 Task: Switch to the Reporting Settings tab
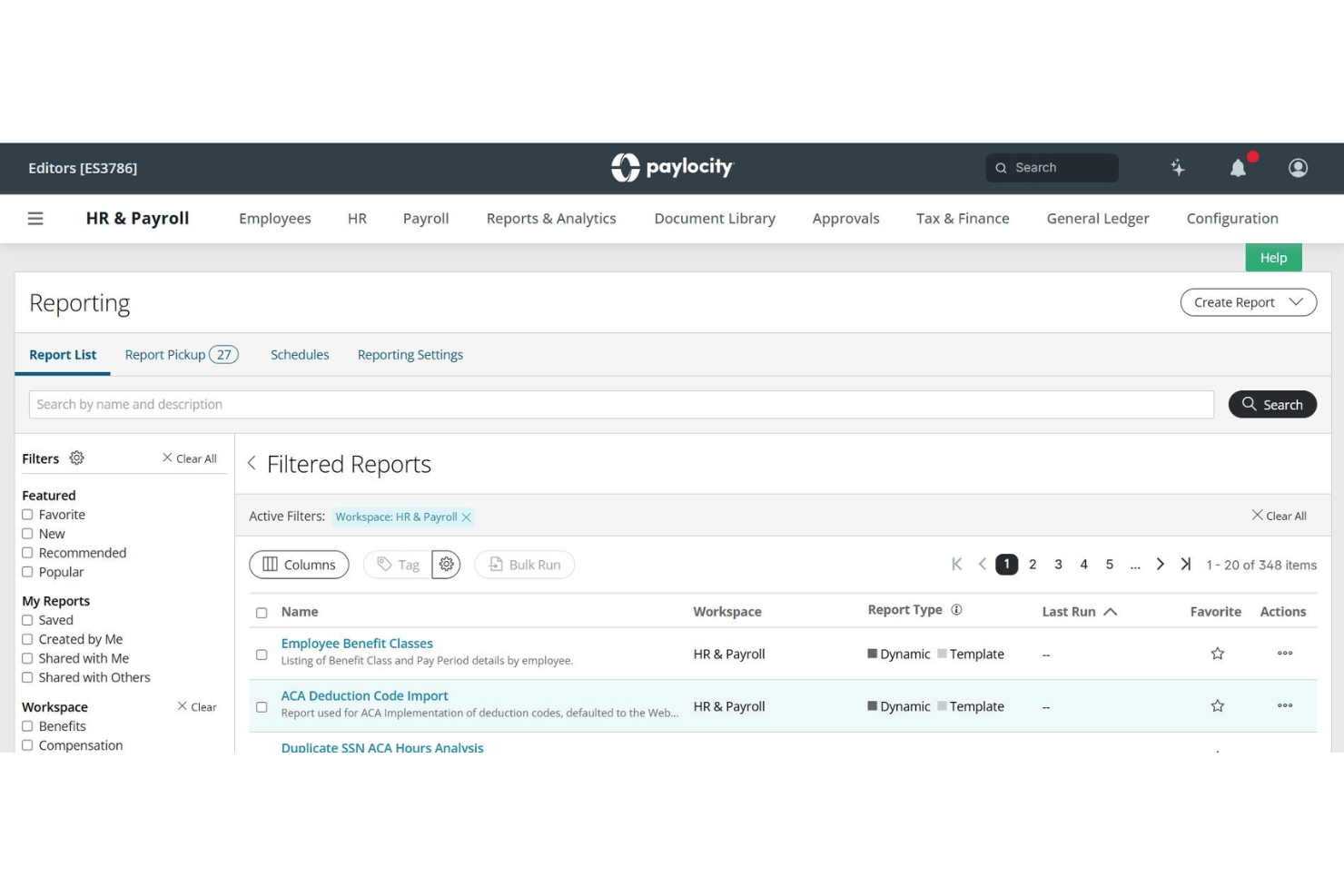click(410, 355)
